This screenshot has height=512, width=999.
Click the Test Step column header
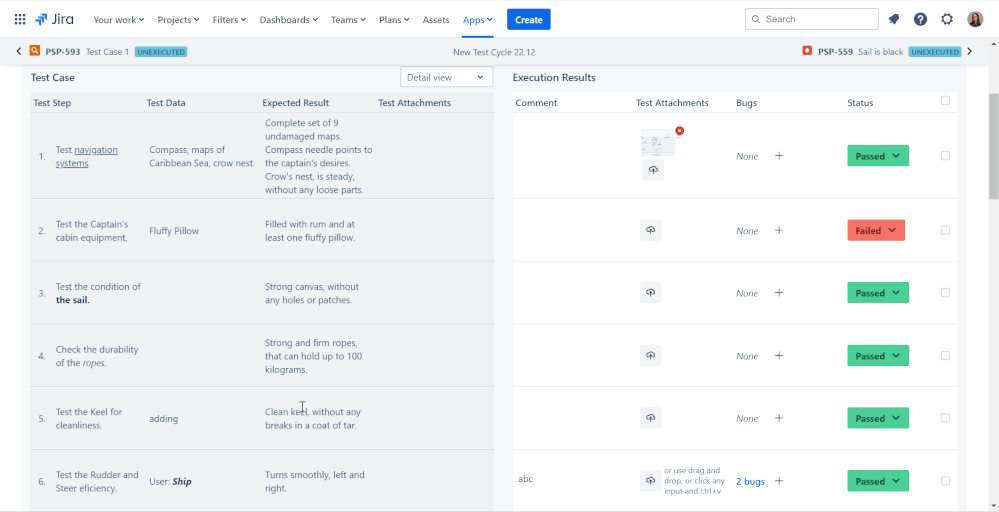tap(52, 103)
